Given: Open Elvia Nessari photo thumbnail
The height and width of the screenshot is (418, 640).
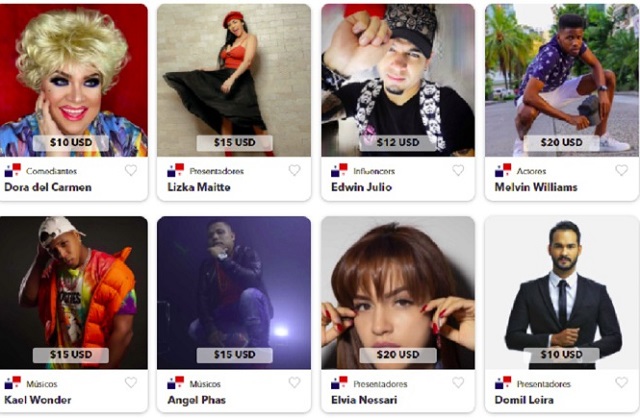Looking at the screenshot, I should click(398, 293).
